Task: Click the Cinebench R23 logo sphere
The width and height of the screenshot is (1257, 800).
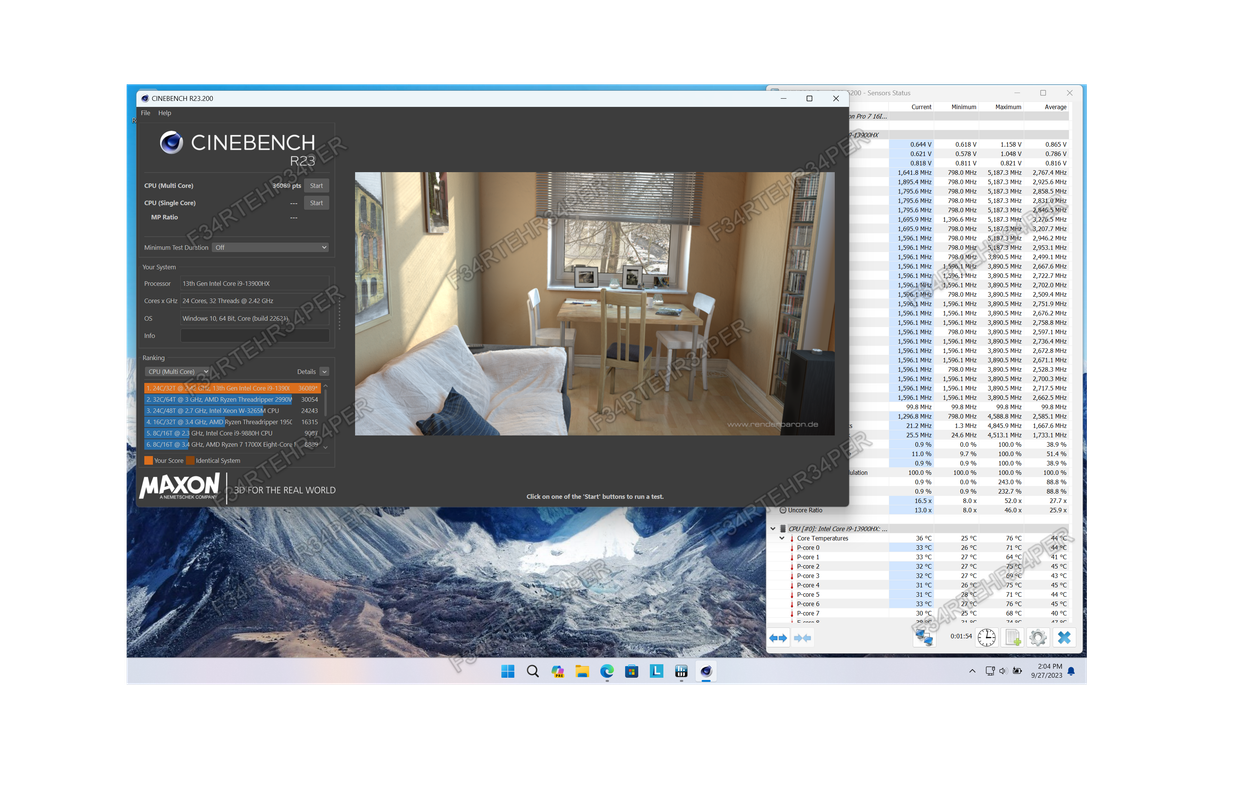Action: click(x=171, y=143)
